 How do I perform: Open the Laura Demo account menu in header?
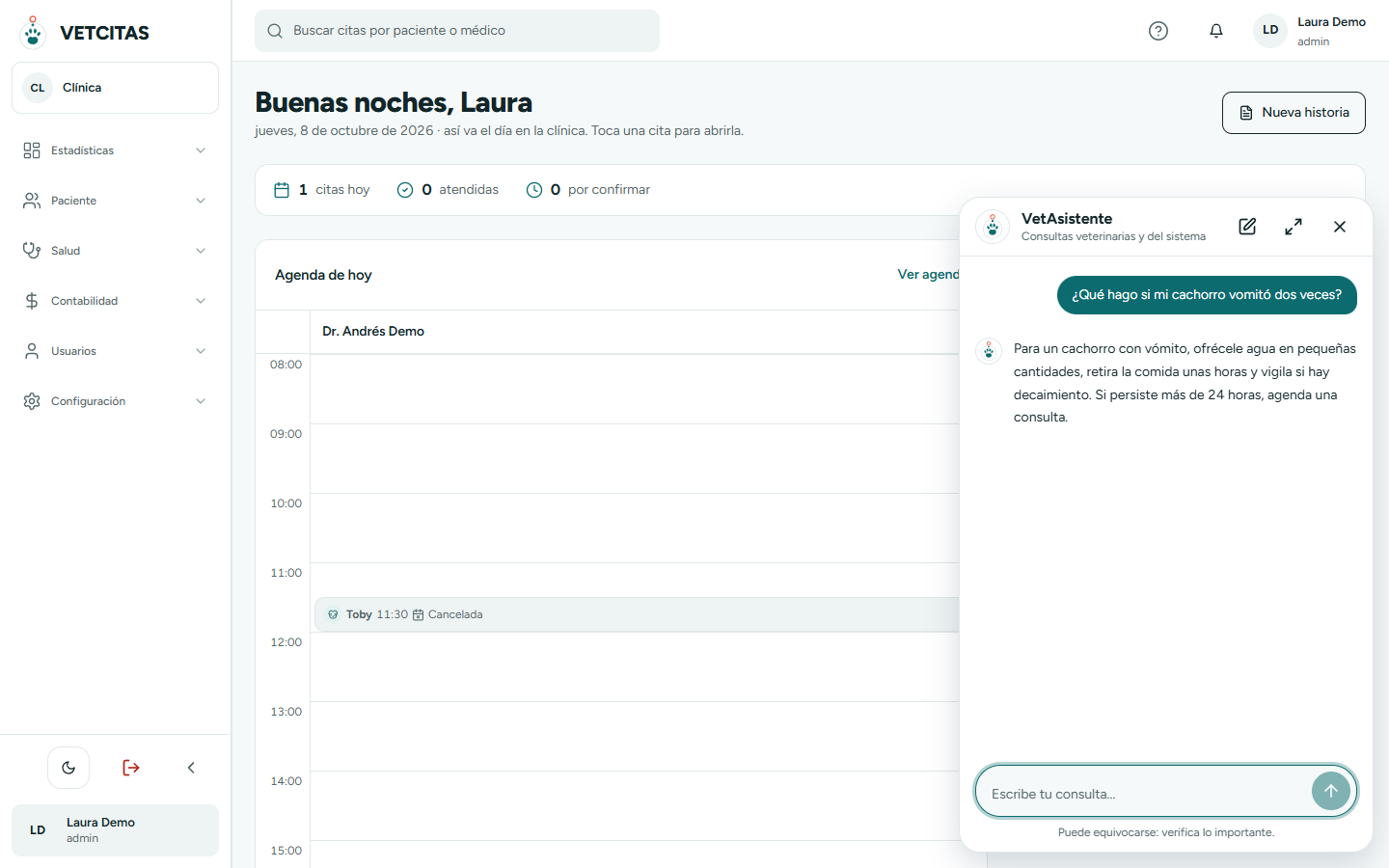point(1309,31)
